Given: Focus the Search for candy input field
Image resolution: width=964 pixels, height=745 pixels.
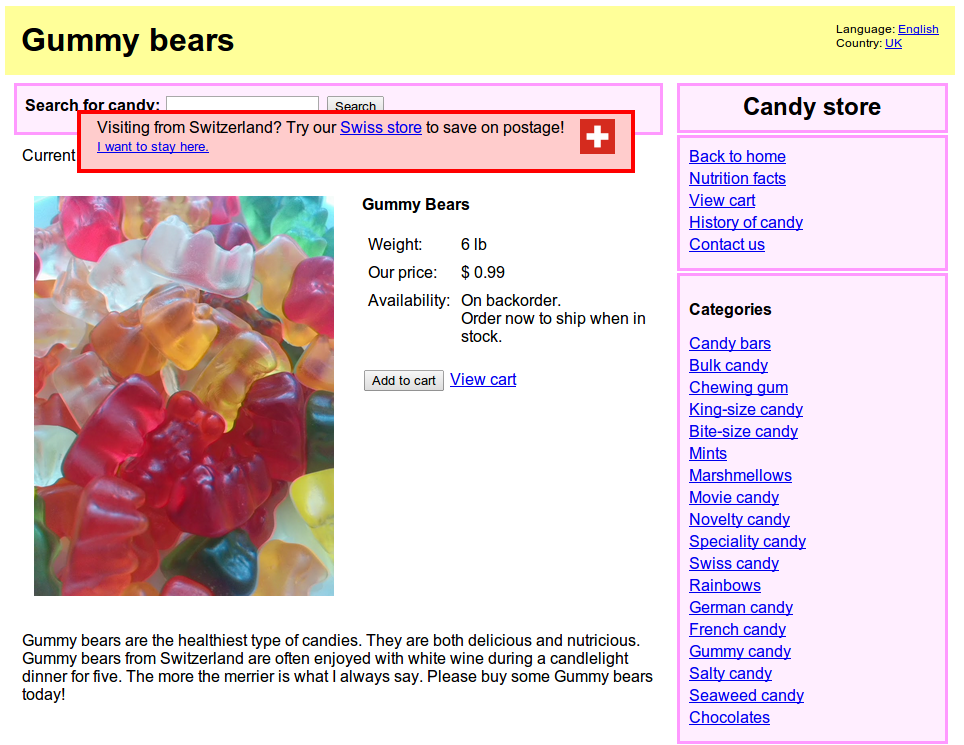Looking at the screenshot, I should pos(242,104).
